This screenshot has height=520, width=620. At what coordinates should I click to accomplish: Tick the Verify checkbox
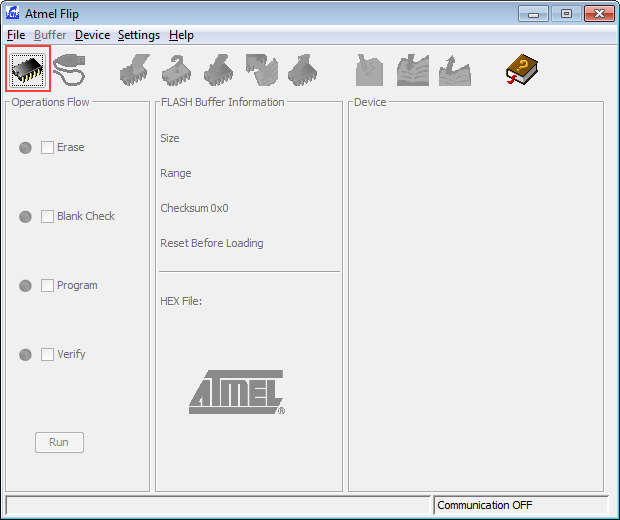tap(47, 354)
